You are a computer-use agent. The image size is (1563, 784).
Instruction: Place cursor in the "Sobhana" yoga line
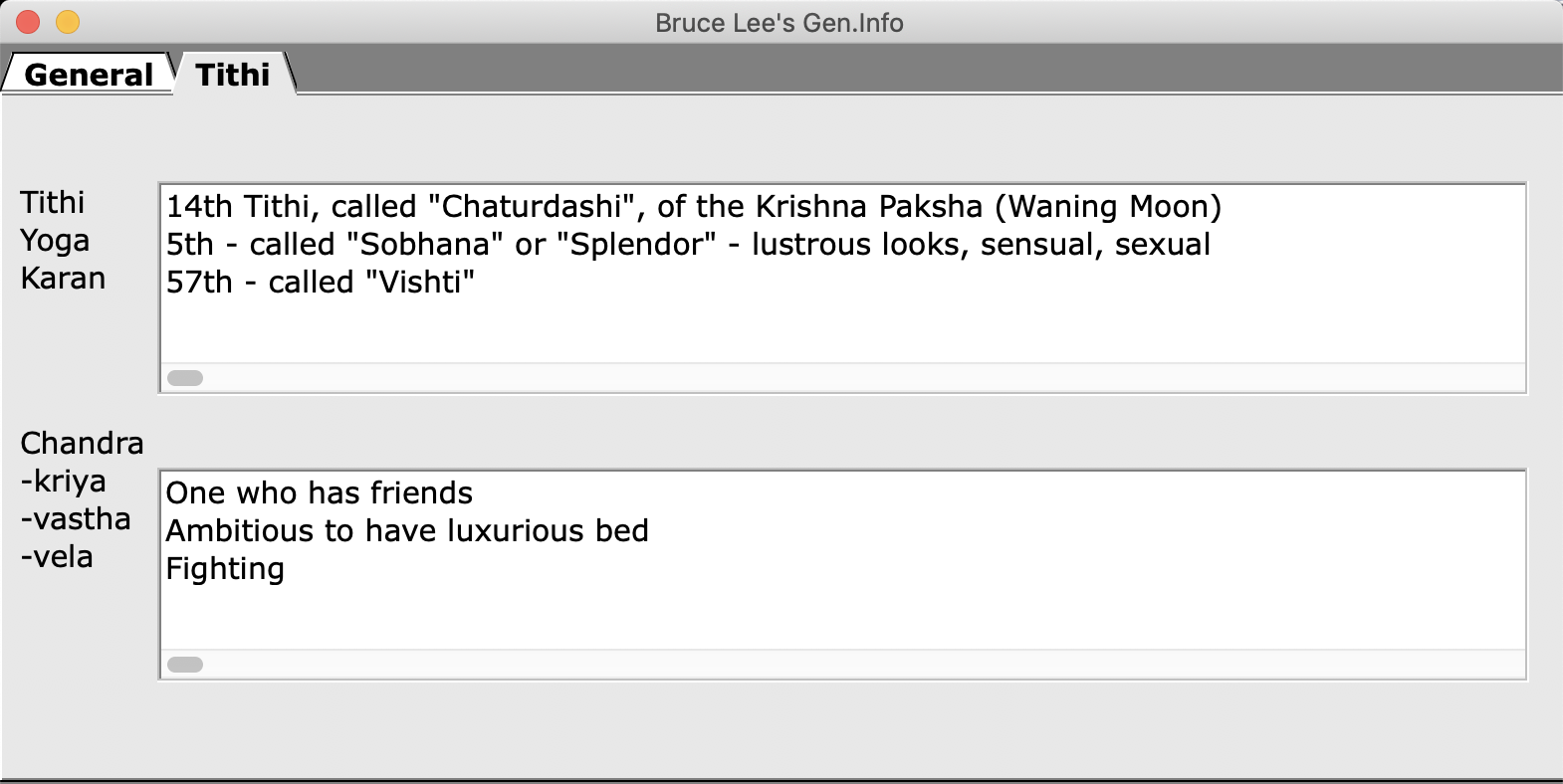(x=687, y=245)
